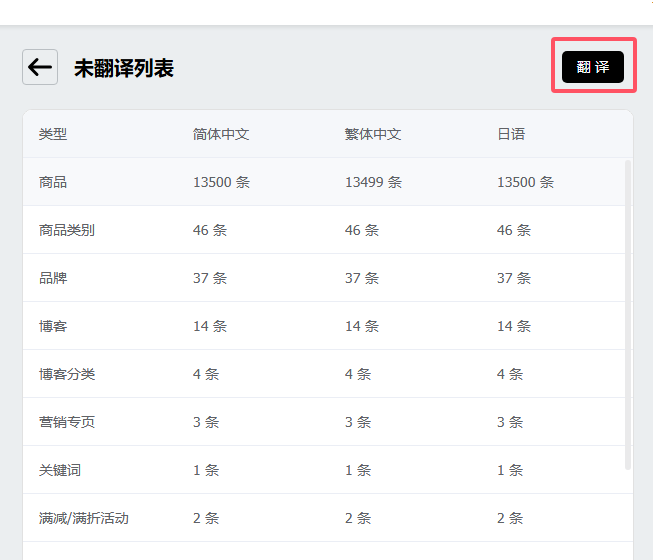
Task: Click the 繁体中文 column header
Action: pyautogui.click(x=373, y=134)
